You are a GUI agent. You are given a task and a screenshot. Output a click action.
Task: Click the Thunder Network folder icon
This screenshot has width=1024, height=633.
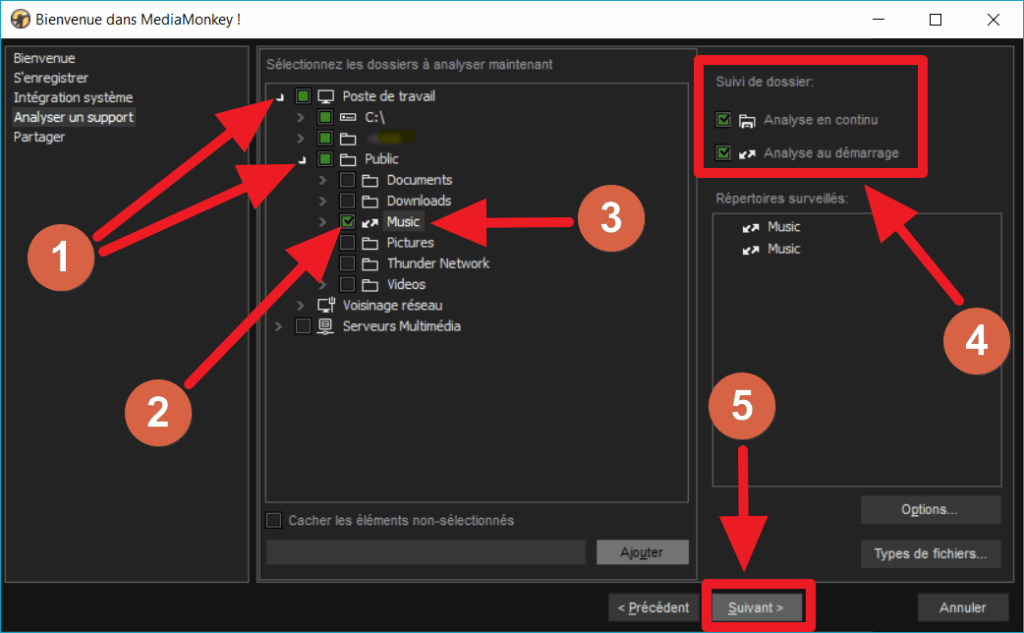(370, 264)
